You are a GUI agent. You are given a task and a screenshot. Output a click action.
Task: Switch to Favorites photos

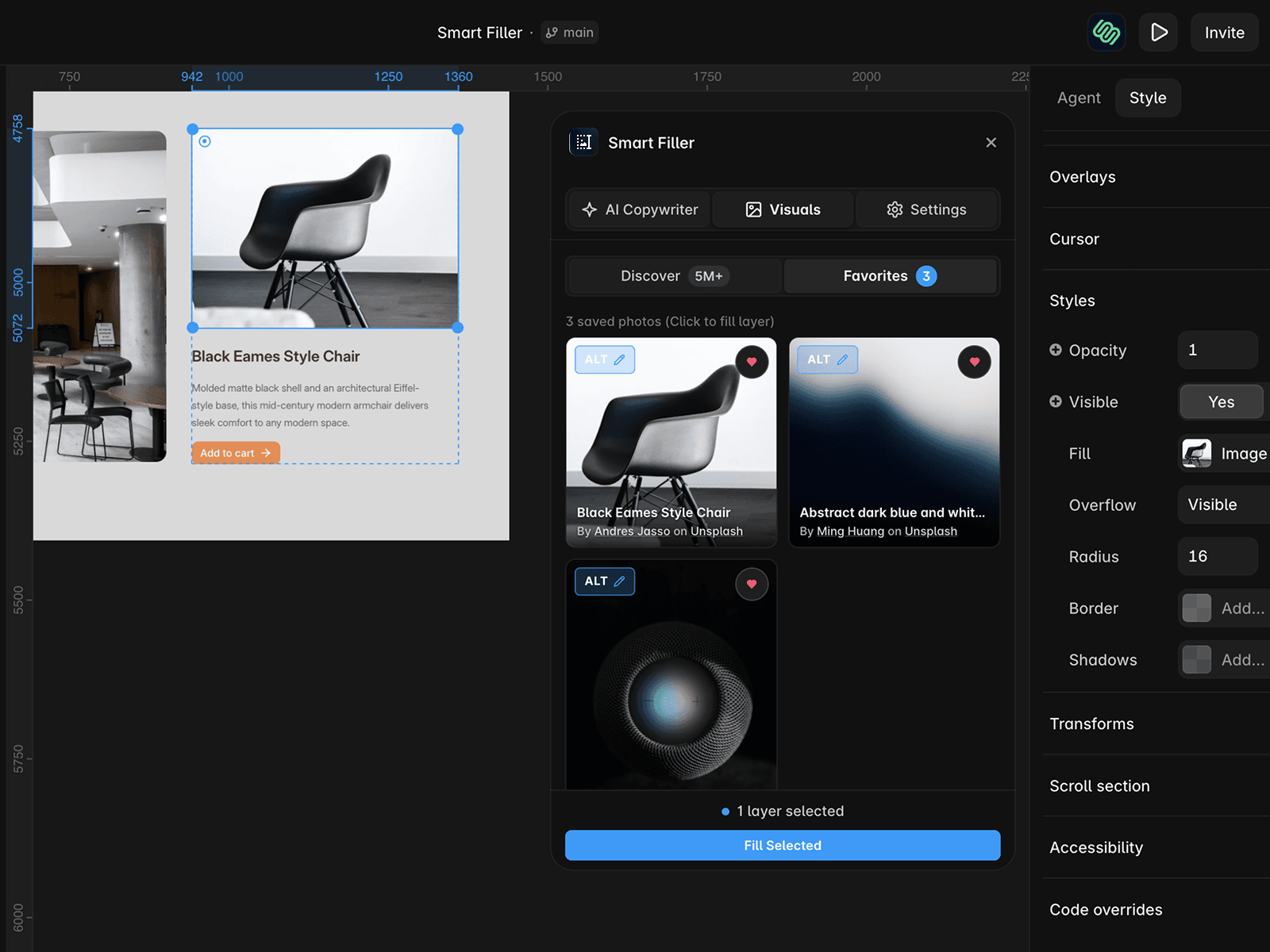click(890, 276)
